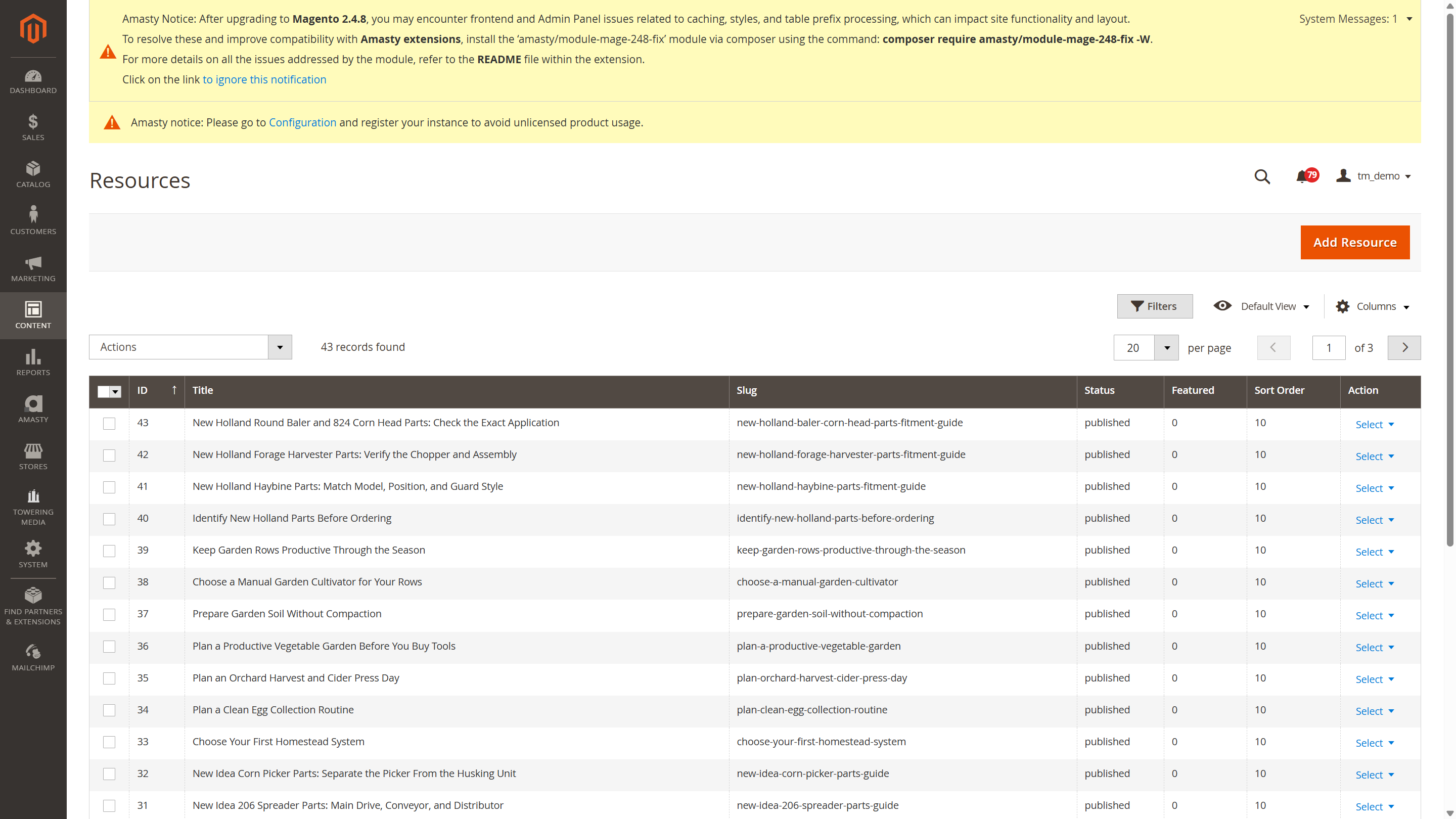1456x819 pixels.
Task: Click the Columns gear icon
Action: [x=1342, y=306]
